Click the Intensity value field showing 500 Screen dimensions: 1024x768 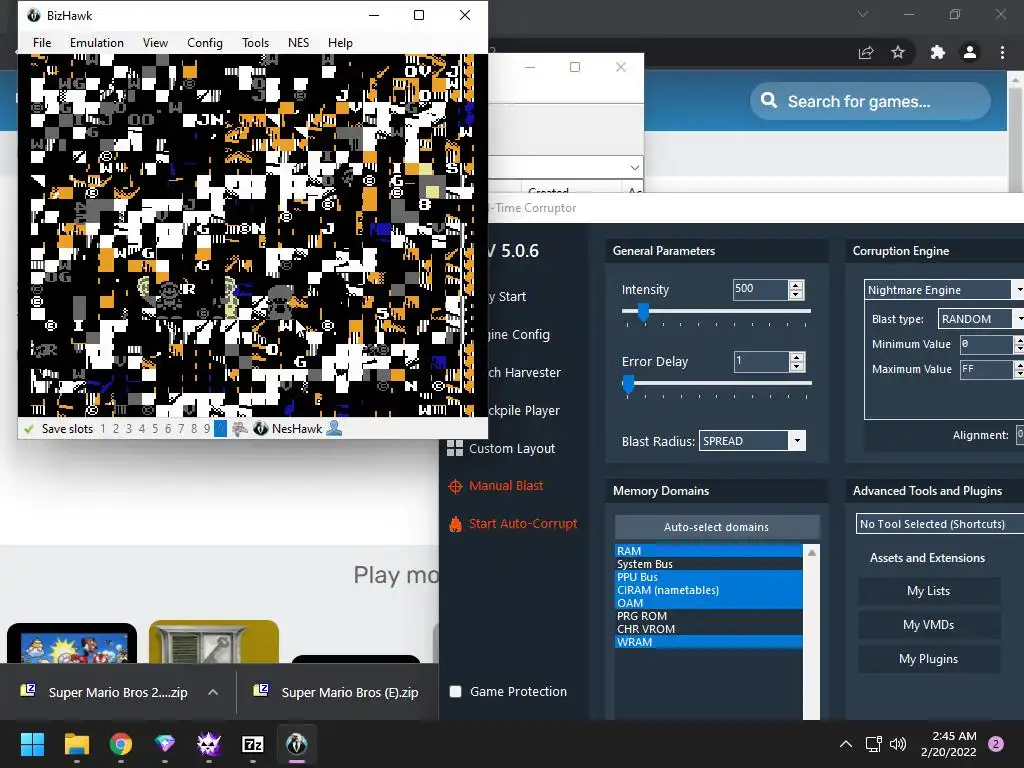pos(760,289)
